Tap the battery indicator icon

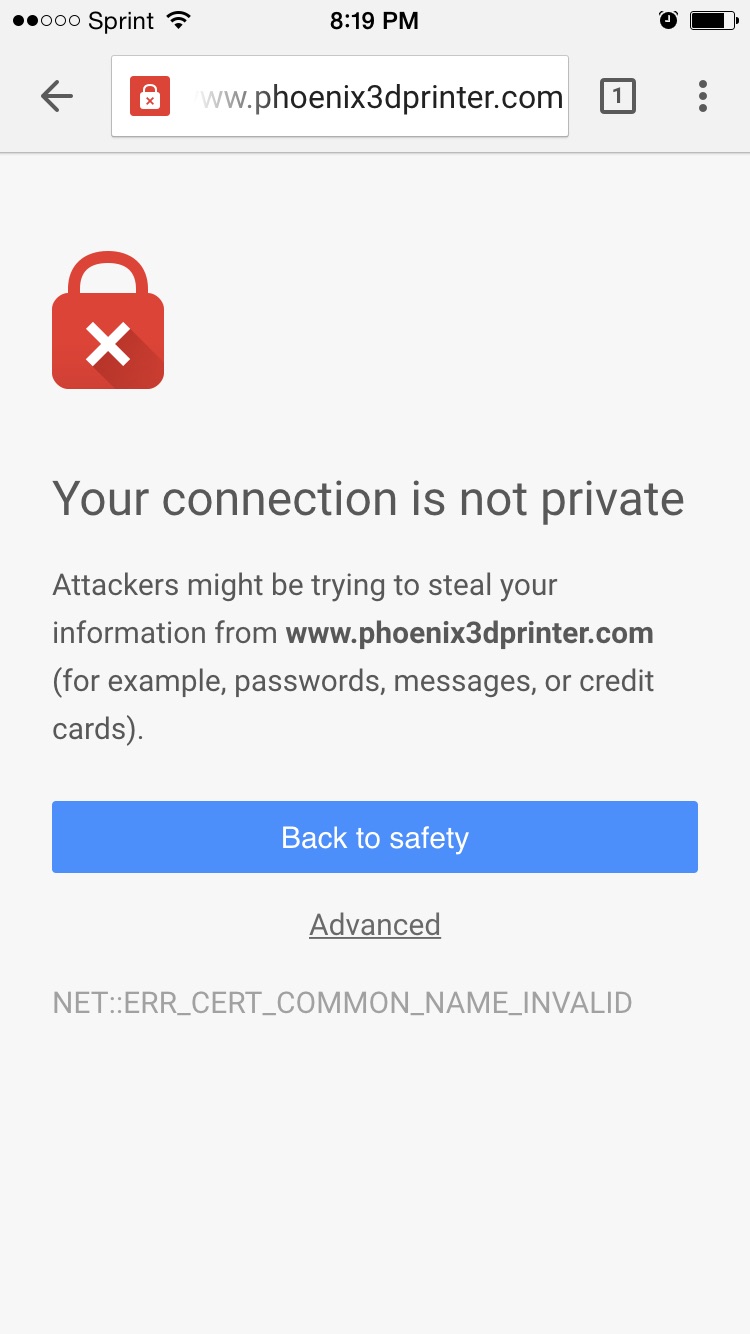tap(712, 21)
